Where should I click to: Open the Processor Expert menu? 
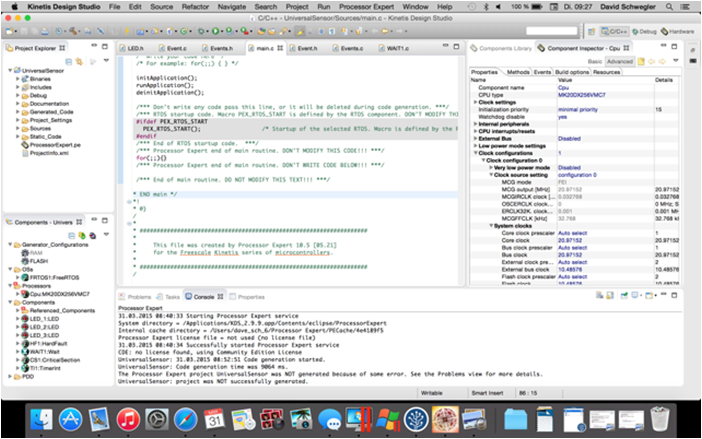(366, 7)
